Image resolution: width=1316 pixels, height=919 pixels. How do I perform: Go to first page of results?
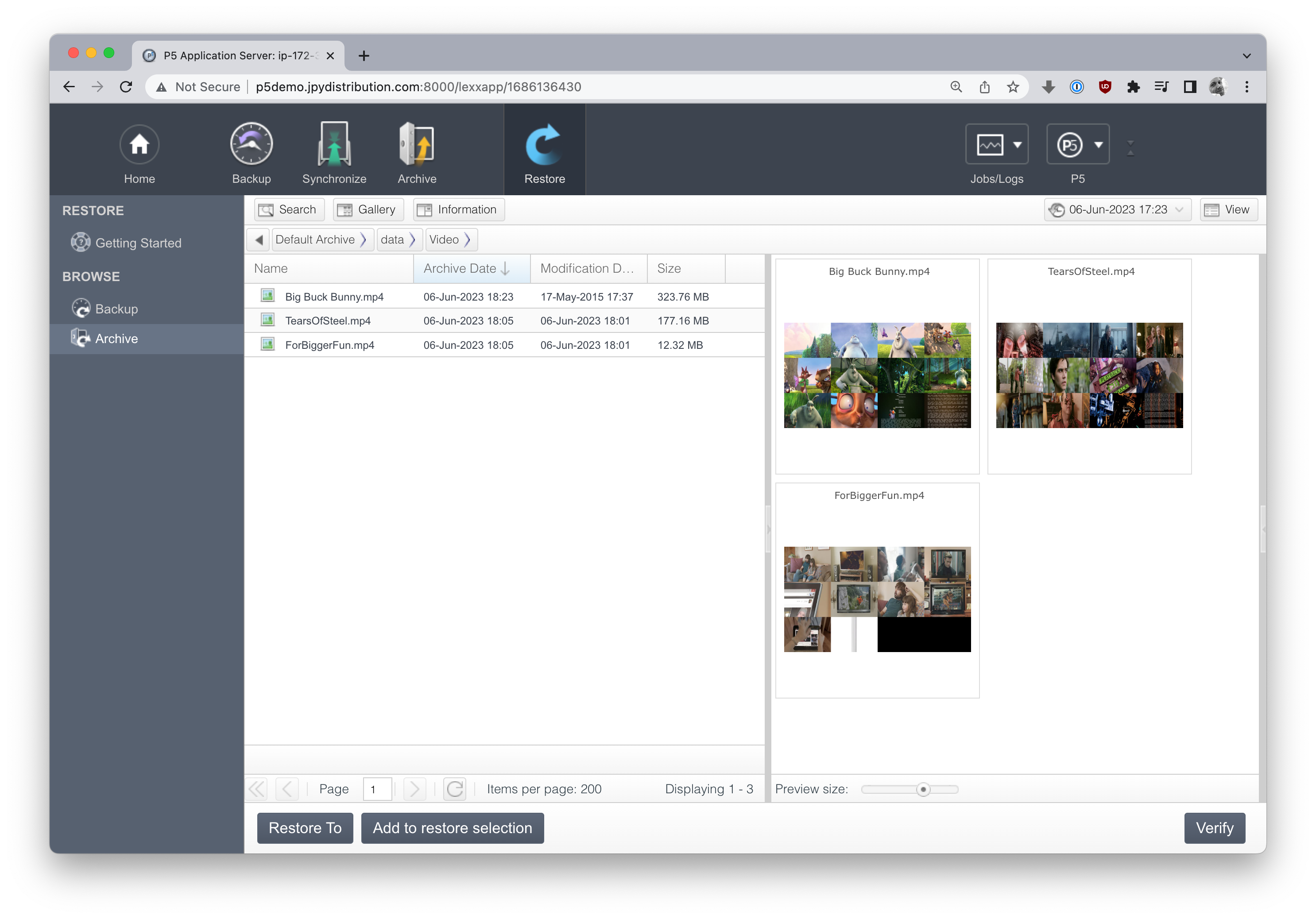(257, 789)
